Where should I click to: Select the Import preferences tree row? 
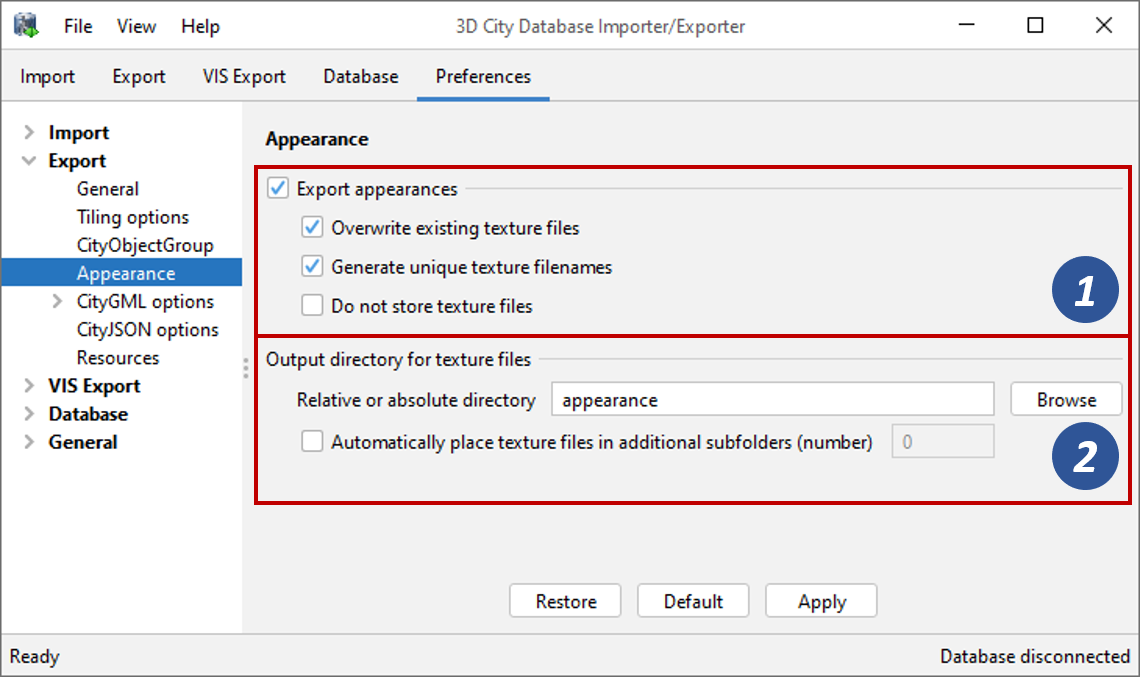coord(79,132)
